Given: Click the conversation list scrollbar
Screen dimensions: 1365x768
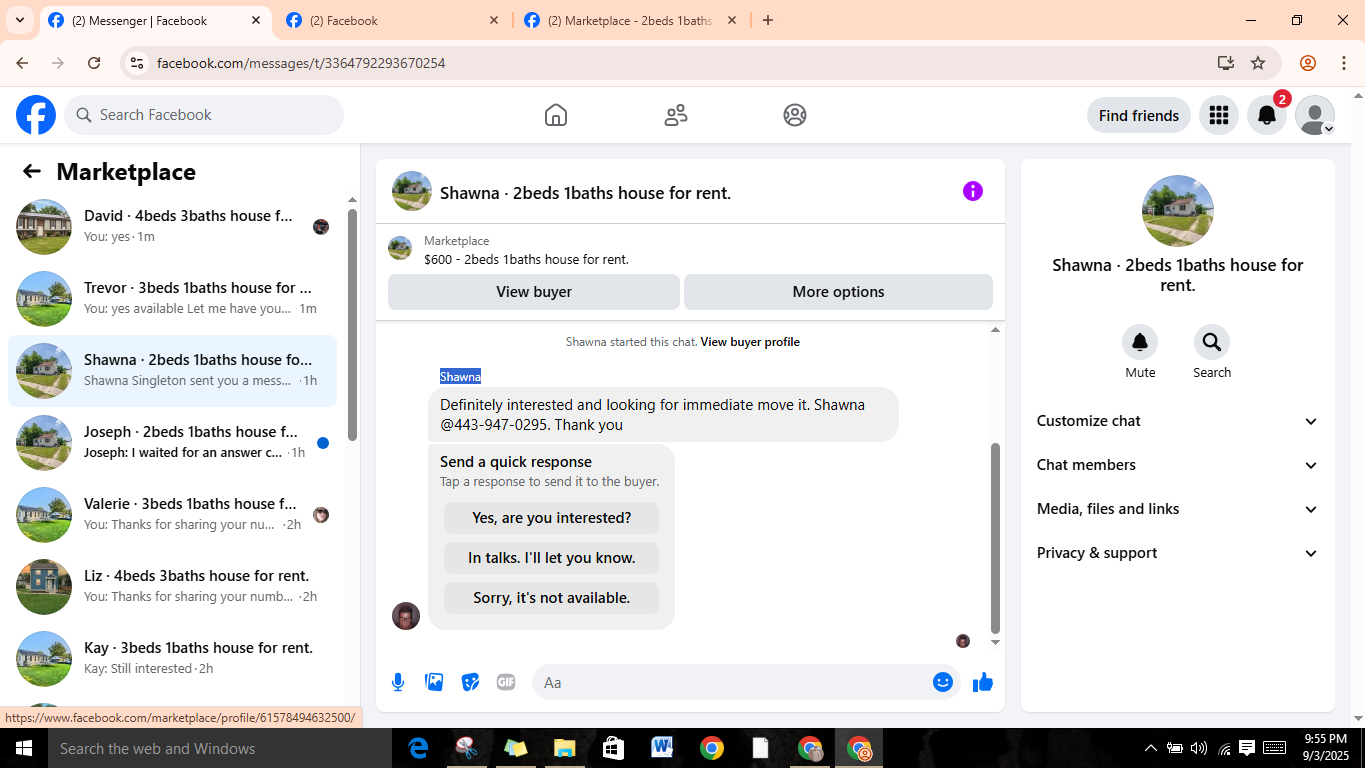Looking at the screenshot, I should [x=352, y=324].
